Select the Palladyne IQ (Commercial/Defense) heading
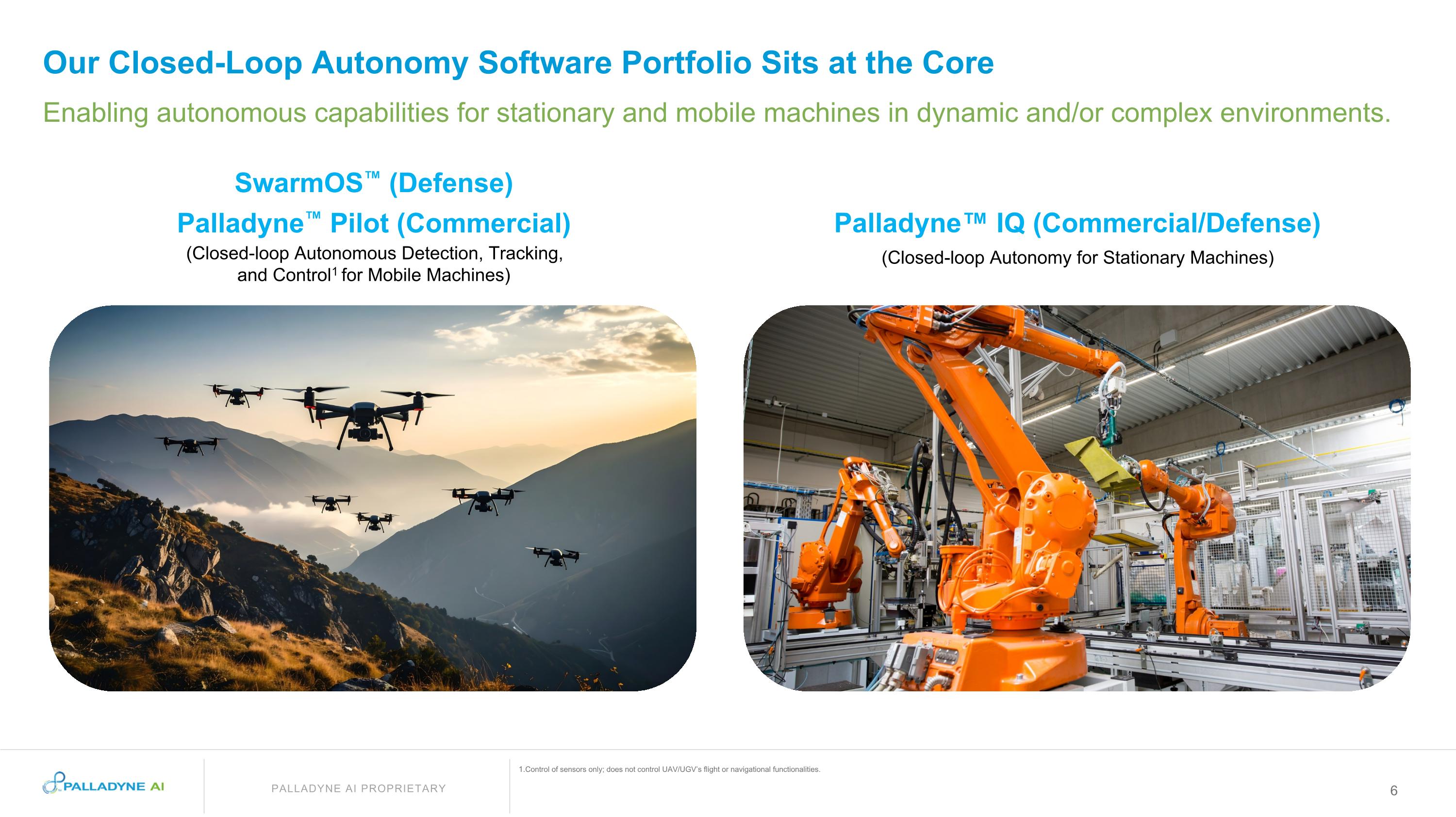 [1077, 223]
